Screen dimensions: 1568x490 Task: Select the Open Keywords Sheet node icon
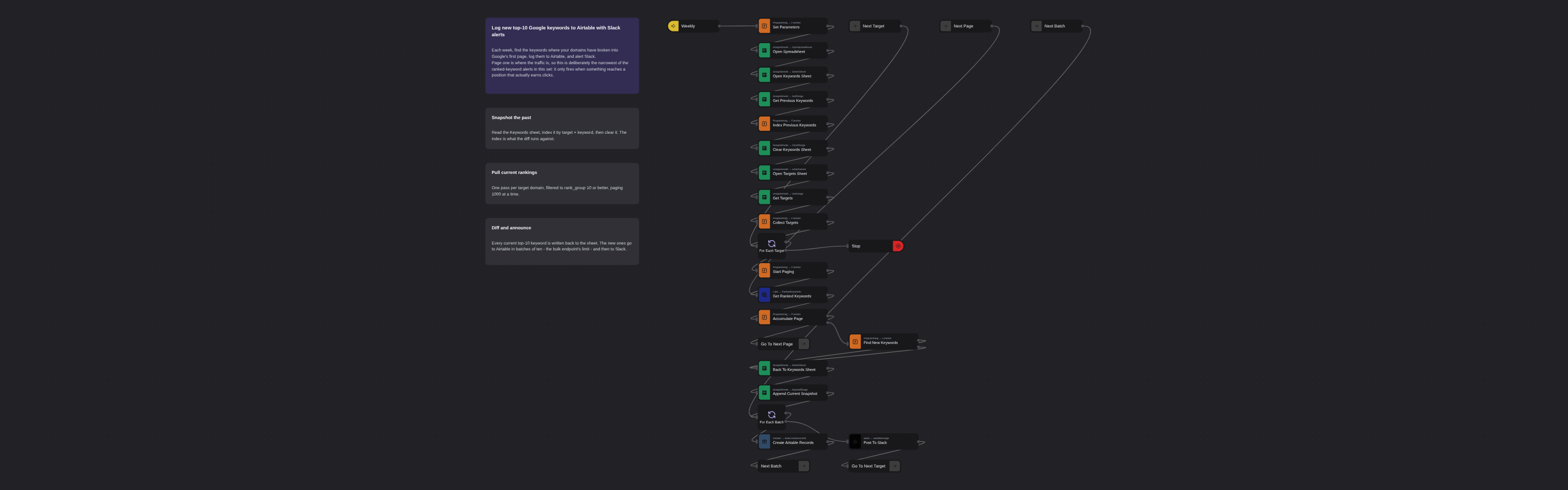point(764,75)
